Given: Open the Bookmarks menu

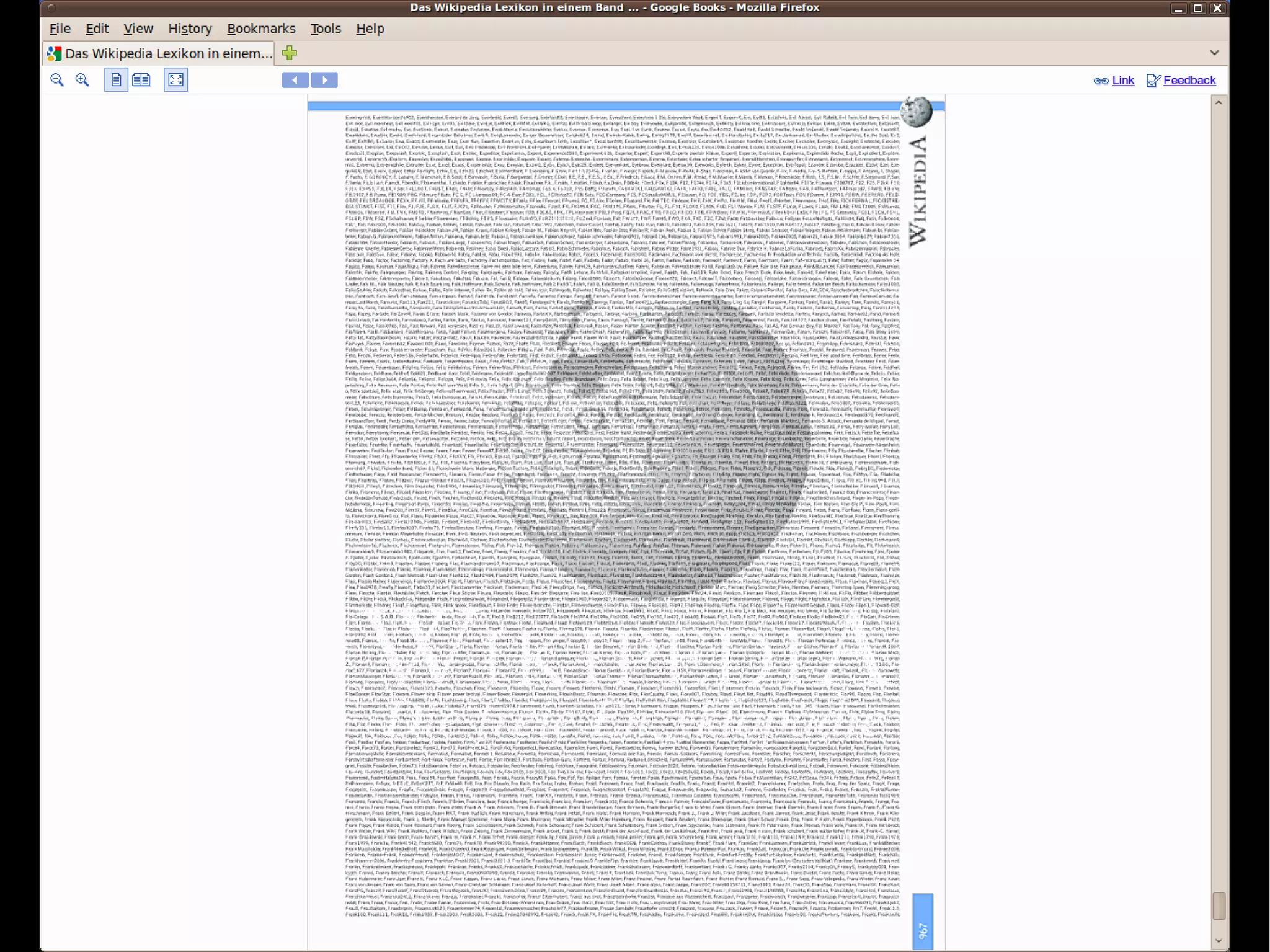Looking at the screenshot, I should click(261, 29).
